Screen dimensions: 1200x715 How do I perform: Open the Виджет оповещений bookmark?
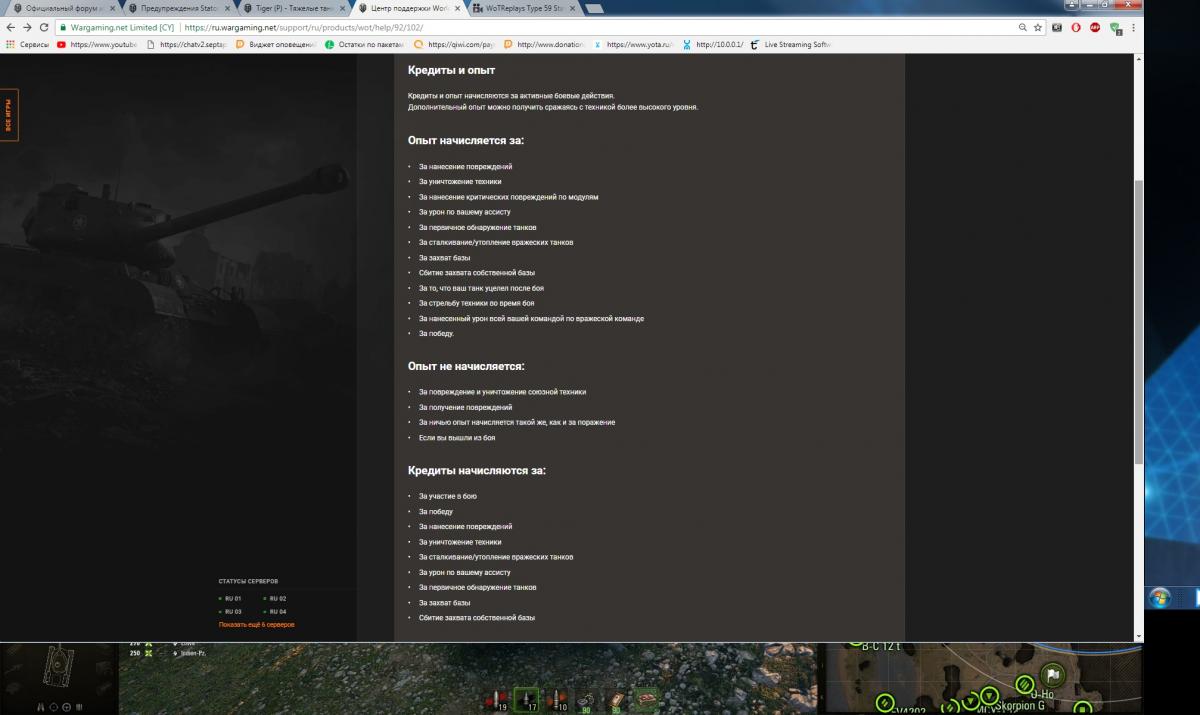[x=277, y=45]
